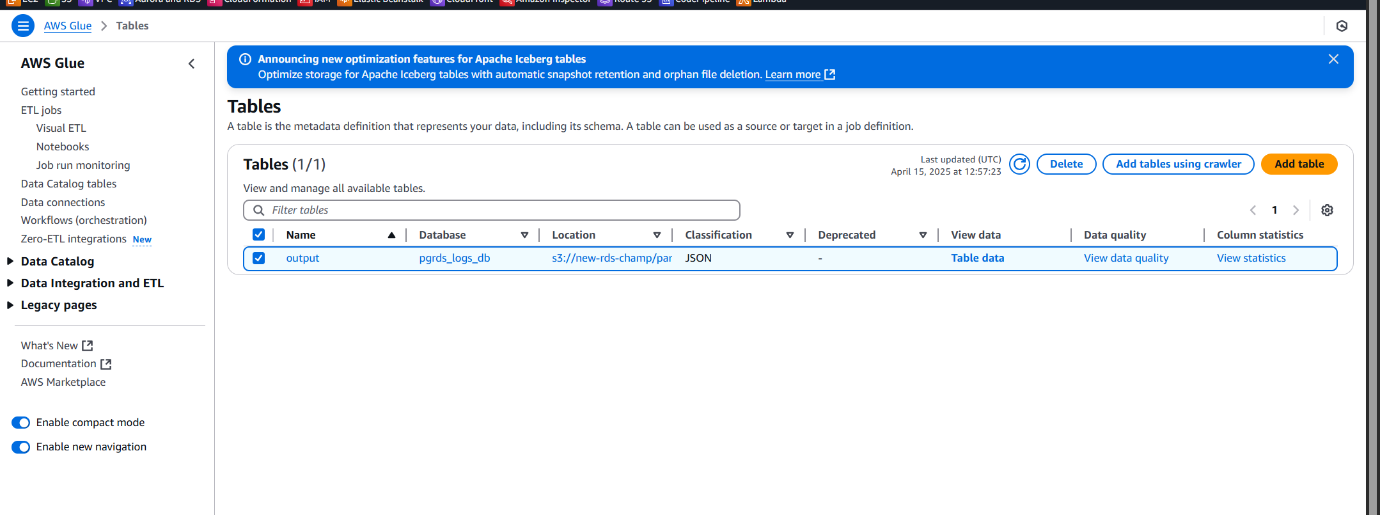Open AWS Glue breadcrumb link
The width and height of the screenshot is (1380, 515).
coord(68,26)
